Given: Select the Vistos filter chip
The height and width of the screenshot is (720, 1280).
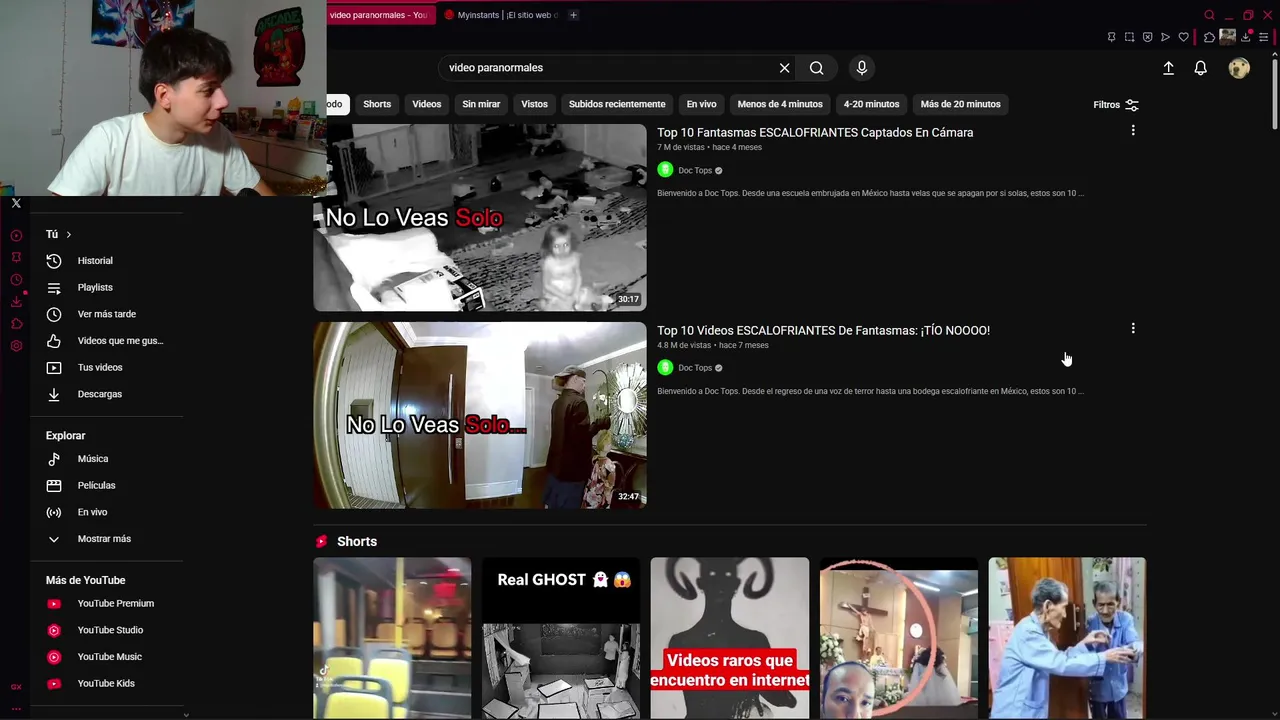Looking at the screenshot, I should click(535, 104).
